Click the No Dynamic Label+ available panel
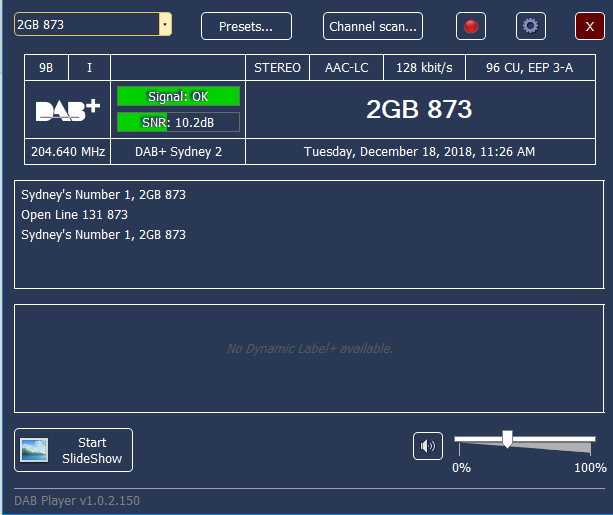The width and height of the screenshot is (613, 515). tap(309, 349)
